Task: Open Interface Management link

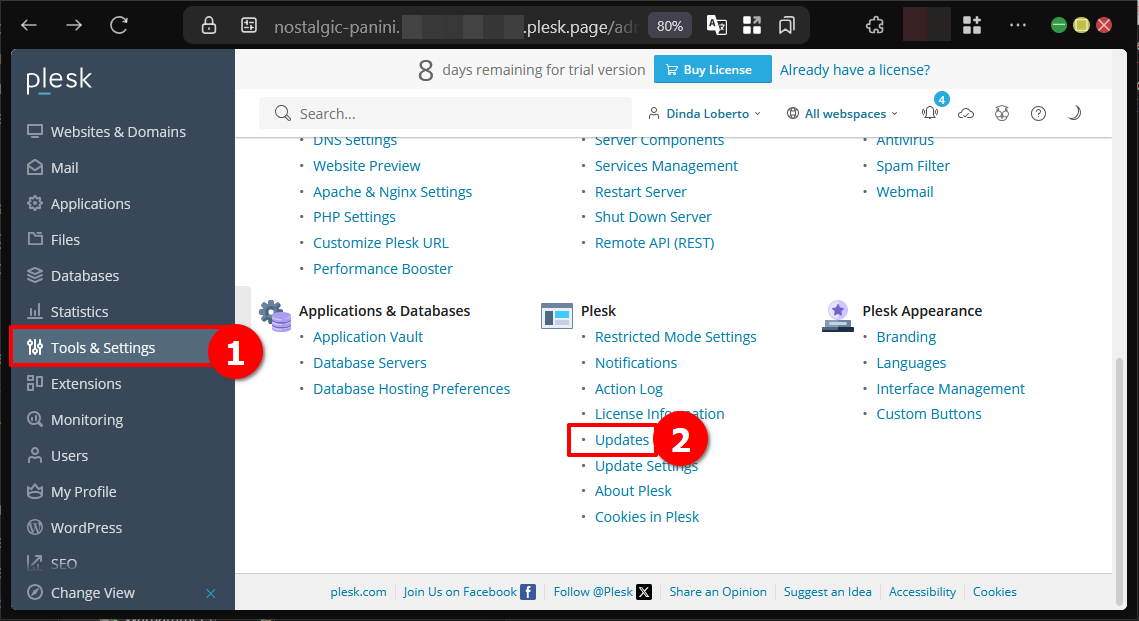Action: point(950,389)
